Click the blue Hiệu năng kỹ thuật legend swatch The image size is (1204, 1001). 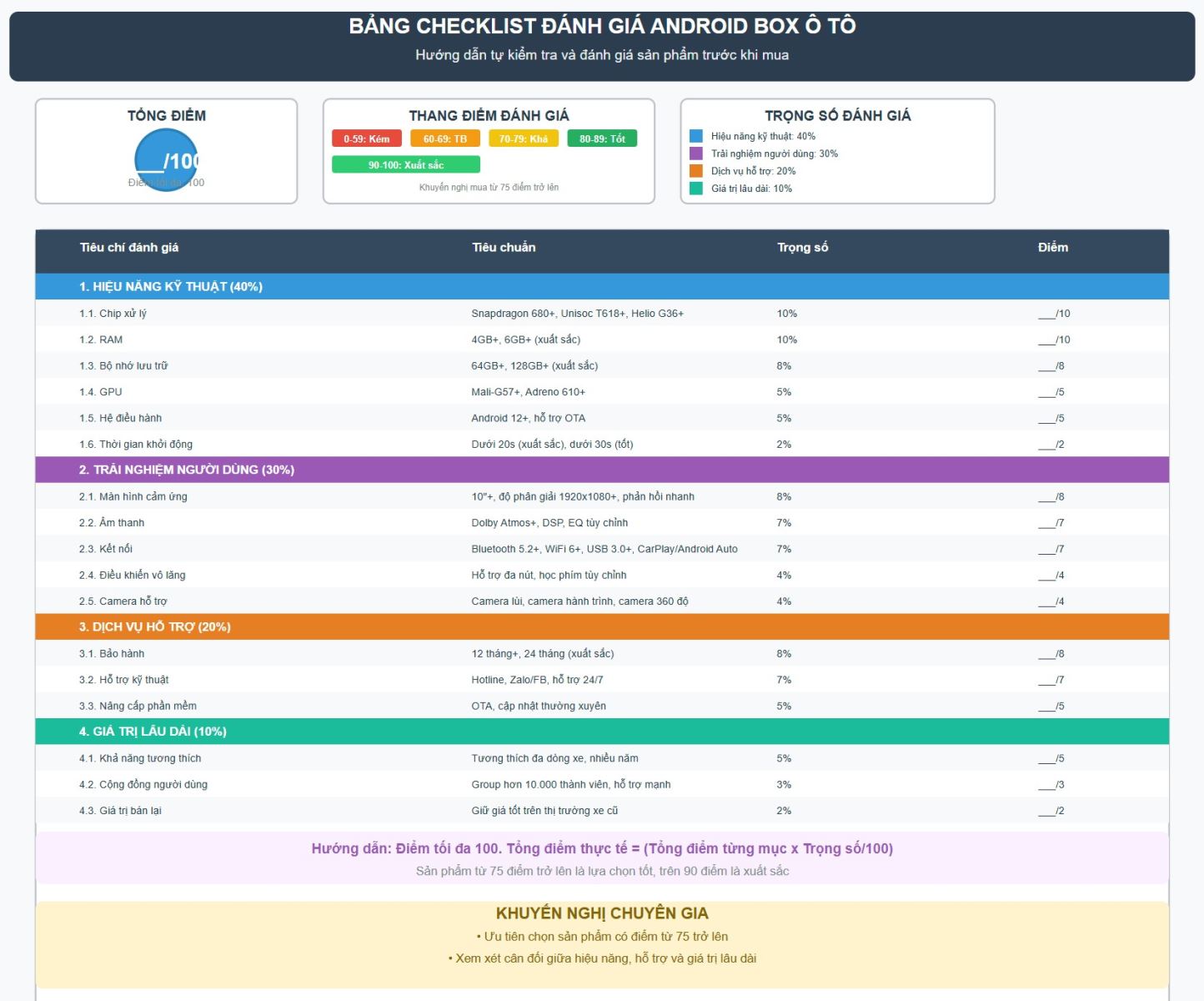pos(696,136)
